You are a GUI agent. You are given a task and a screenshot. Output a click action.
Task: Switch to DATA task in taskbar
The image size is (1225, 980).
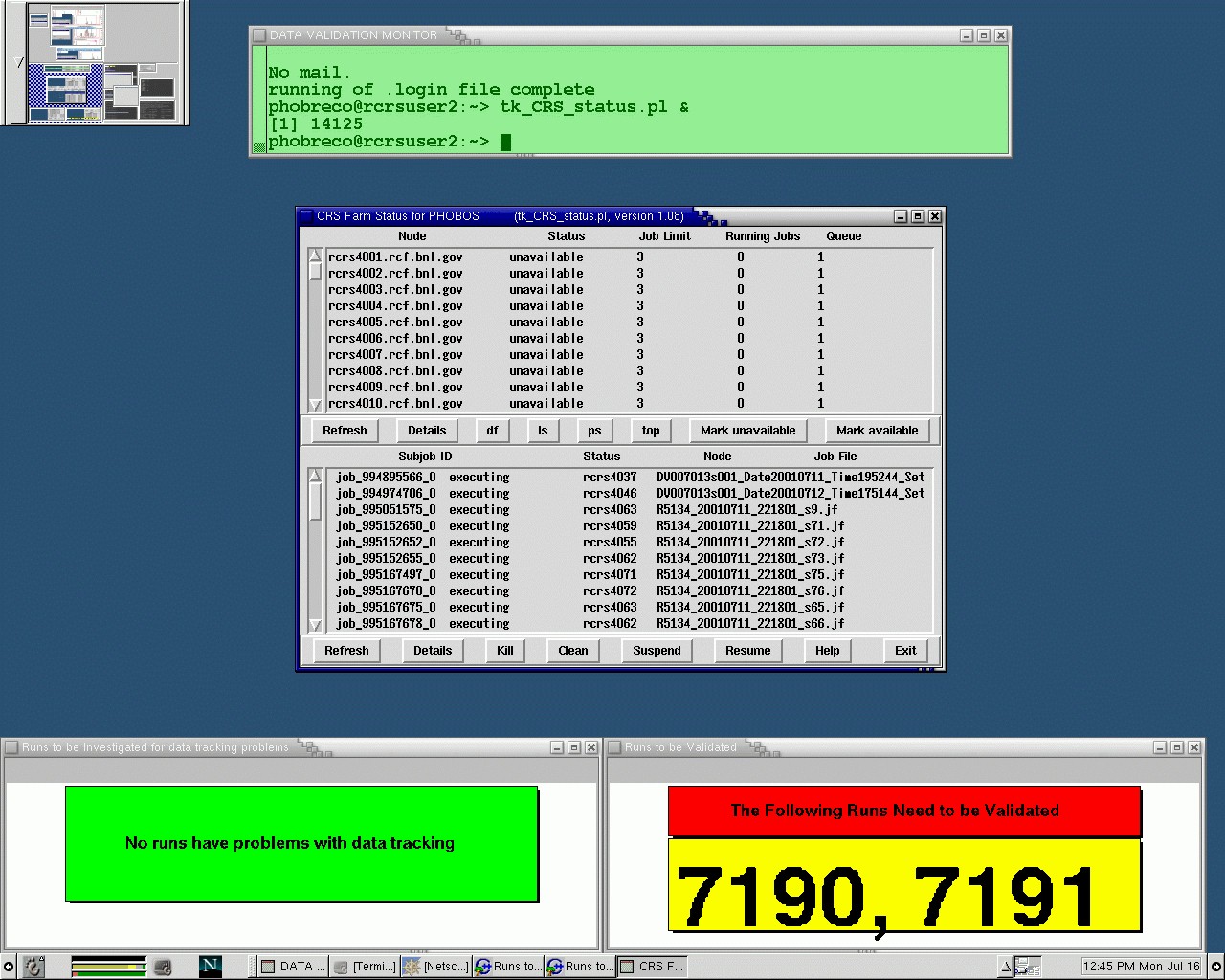(293, 967)
